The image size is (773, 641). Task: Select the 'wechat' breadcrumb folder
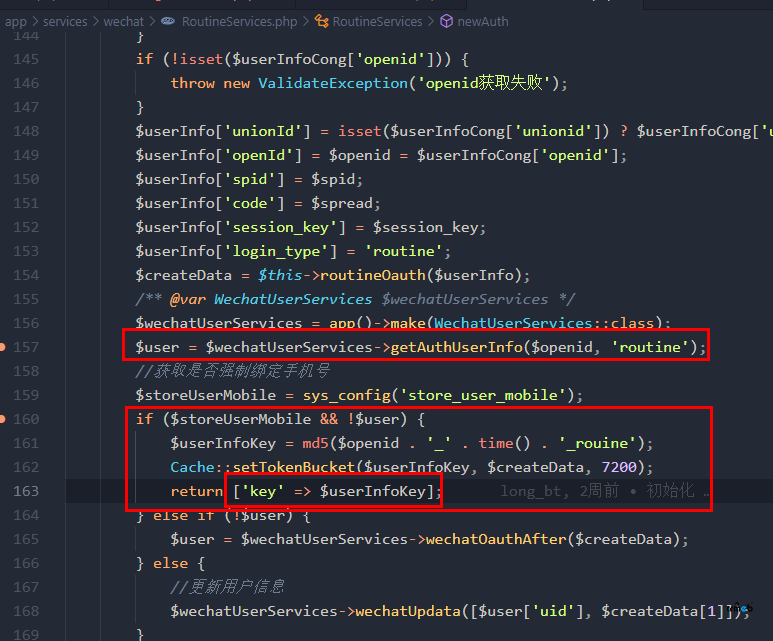124,22
